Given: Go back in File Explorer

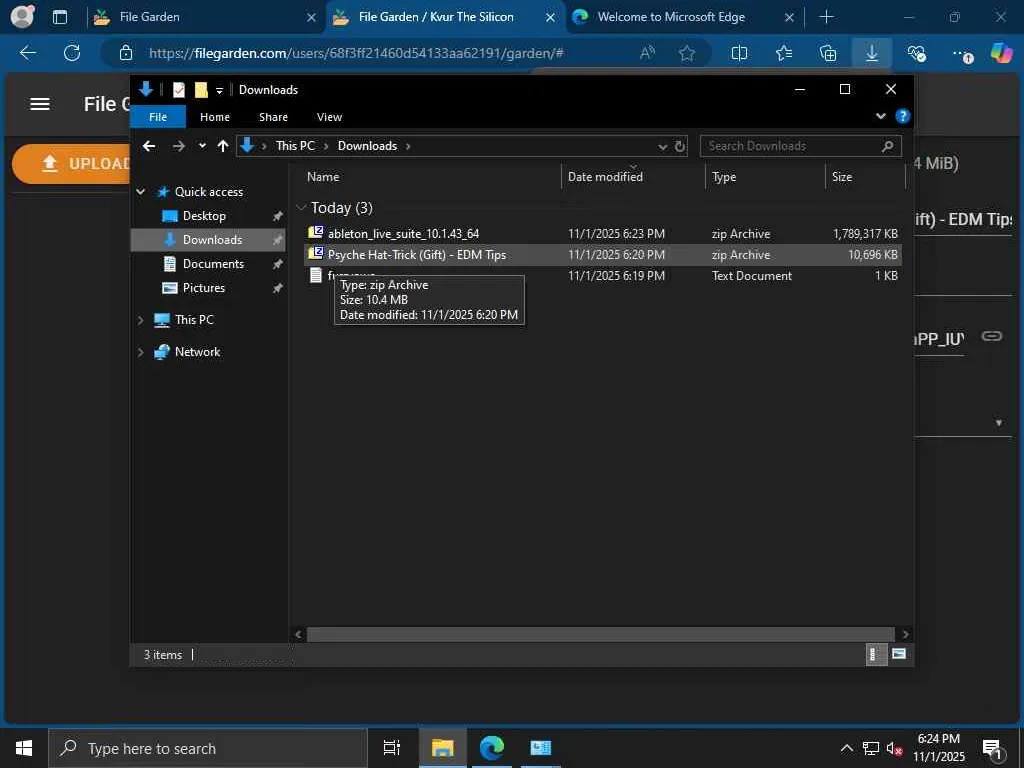Looking at the screenshot, I should [x=149, y=146].
